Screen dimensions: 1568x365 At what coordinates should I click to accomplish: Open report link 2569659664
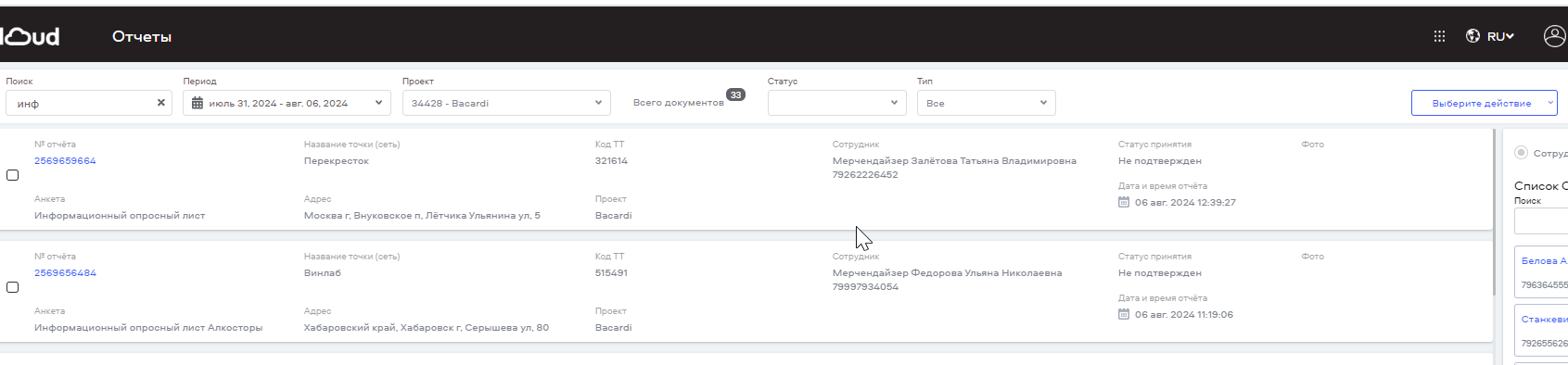[65, 160]
